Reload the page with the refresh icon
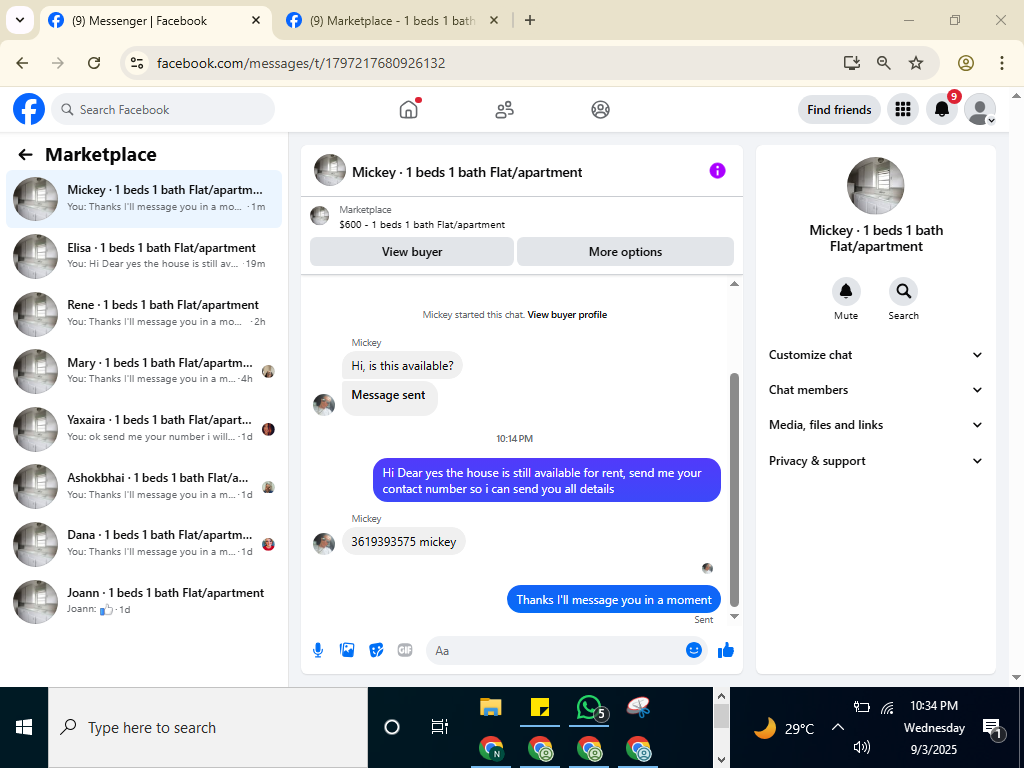The height and width of the screenshot is (768, 1024). (x=94, y=63)
